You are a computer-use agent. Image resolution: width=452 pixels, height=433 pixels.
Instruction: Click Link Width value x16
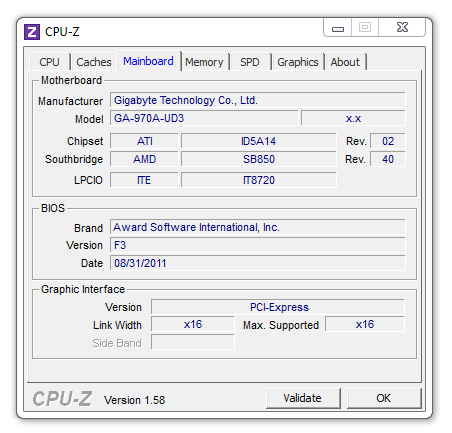(193, 324)
